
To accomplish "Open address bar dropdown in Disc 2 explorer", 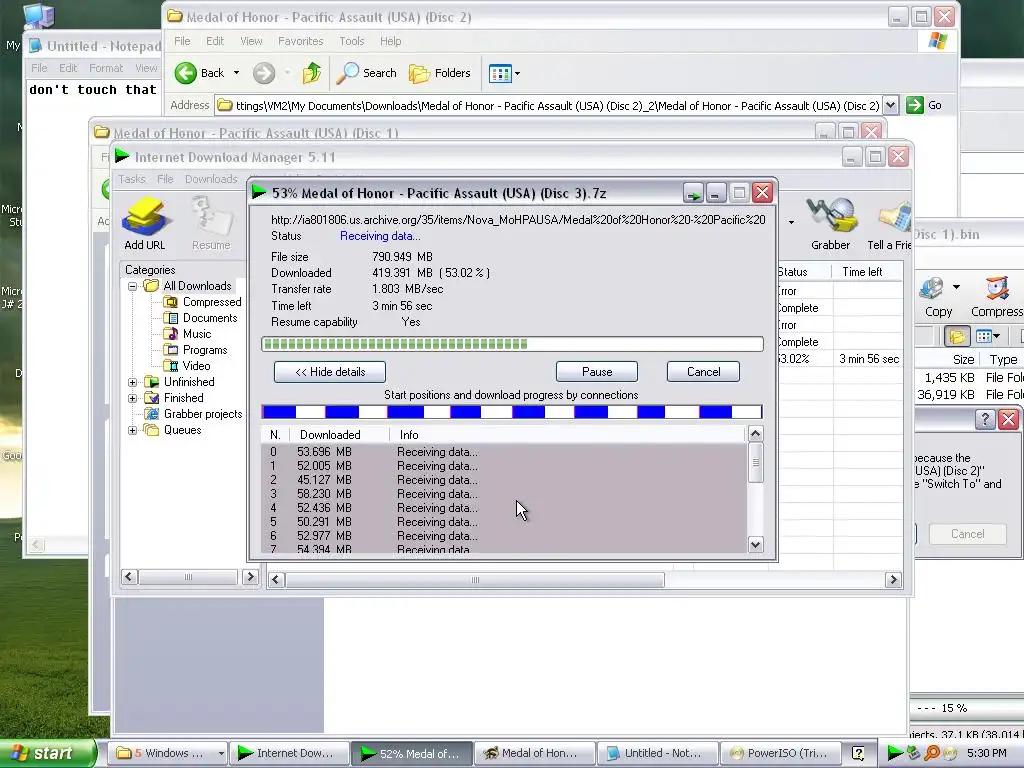I will (x=890, y=105).
